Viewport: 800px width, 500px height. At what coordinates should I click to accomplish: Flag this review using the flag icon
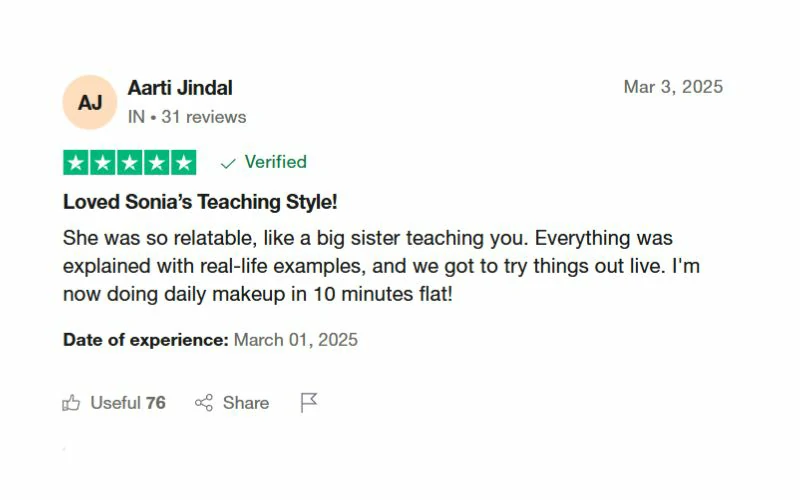(309, 403)
